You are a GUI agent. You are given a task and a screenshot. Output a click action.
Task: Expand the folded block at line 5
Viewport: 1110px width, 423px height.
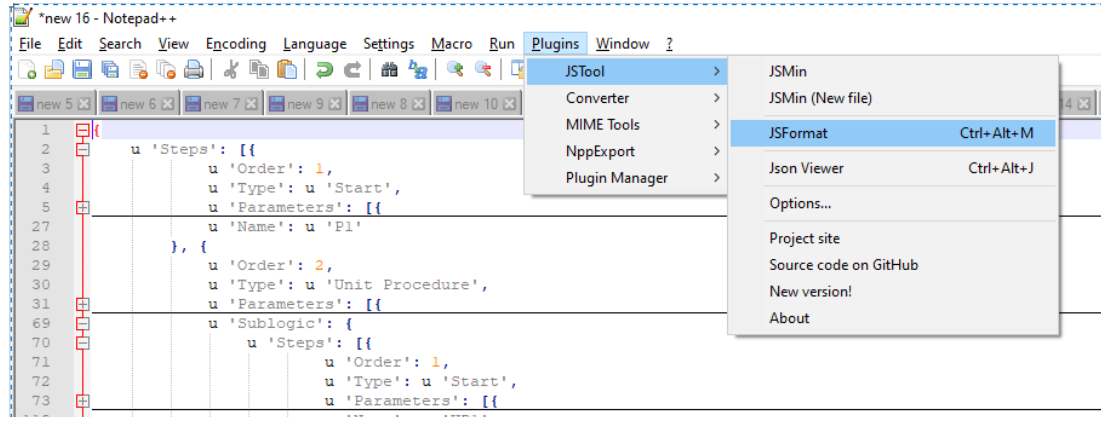point(82,208)
